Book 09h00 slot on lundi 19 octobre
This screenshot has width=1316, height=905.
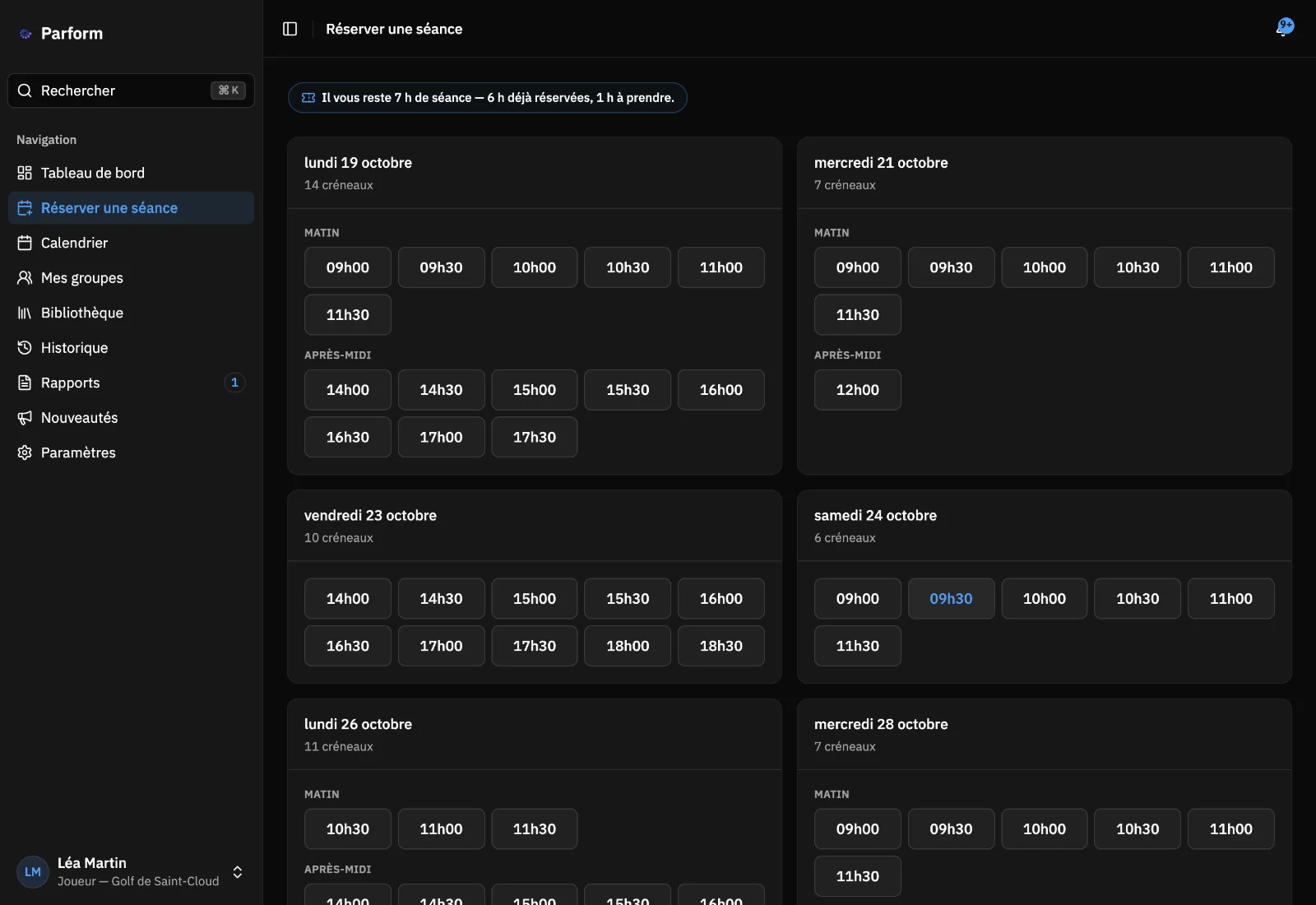pyautogui.click(x=348, y=267)
